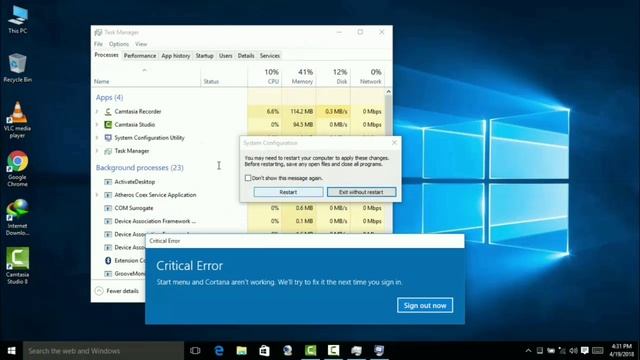Sort processes by Disk column
Image resolution: width=640 pixels, height=360 pixels.
click(x=333, y=76)
